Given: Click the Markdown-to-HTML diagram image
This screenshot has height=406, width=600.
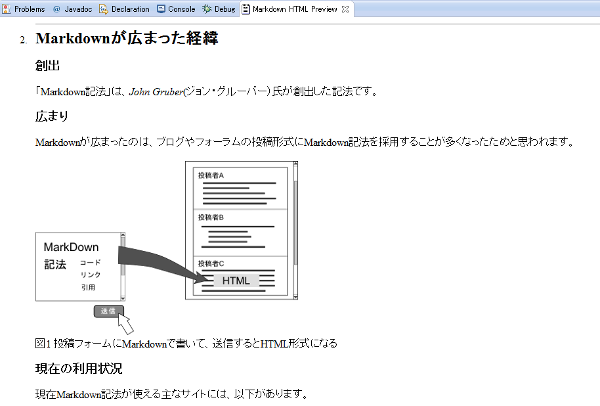Looking at the screenshot, I should point(166,247).
